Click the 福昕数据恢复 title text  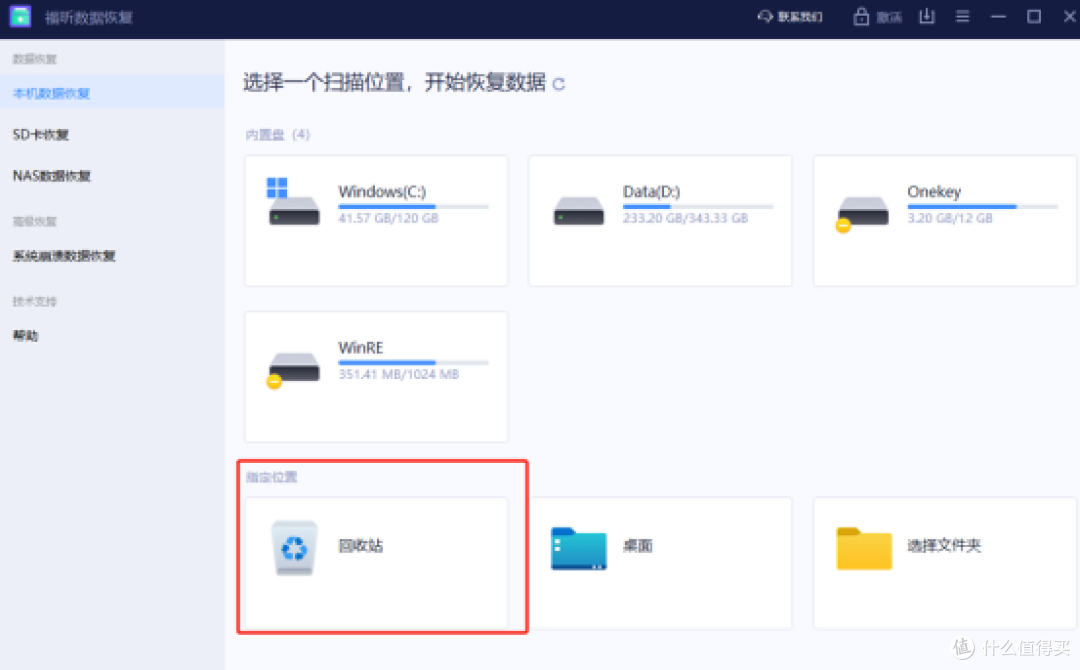[x=89, y=17]
